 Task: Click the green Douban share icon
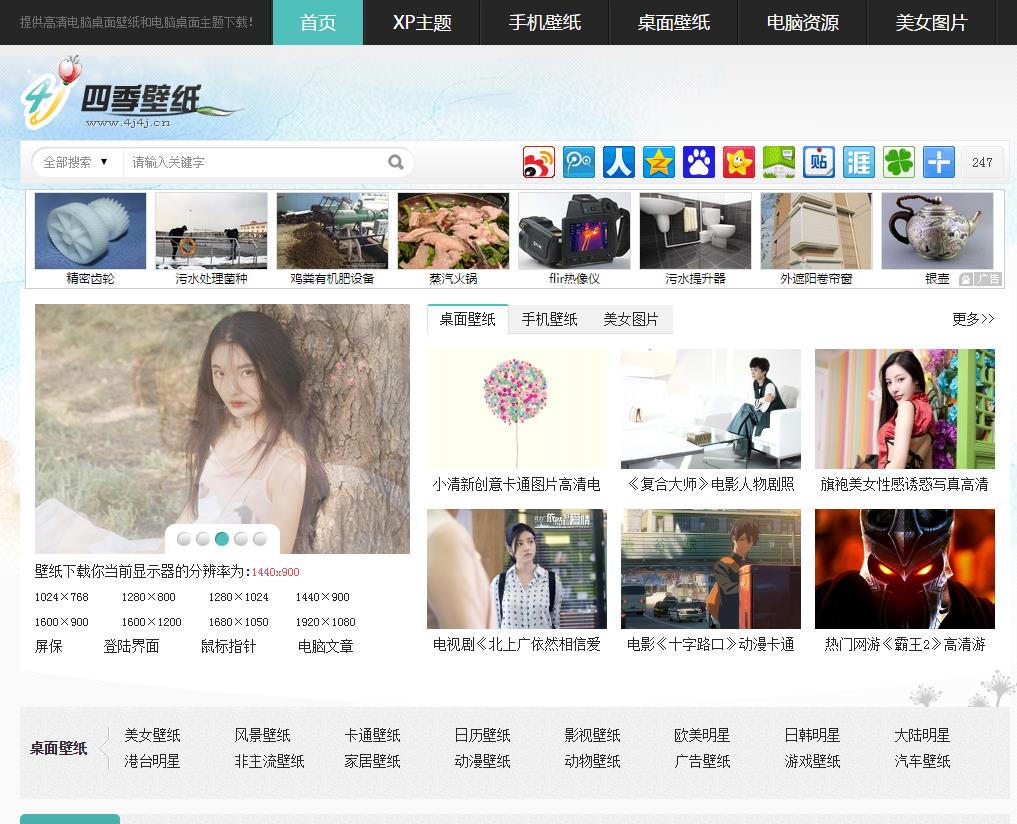point(779,162)
